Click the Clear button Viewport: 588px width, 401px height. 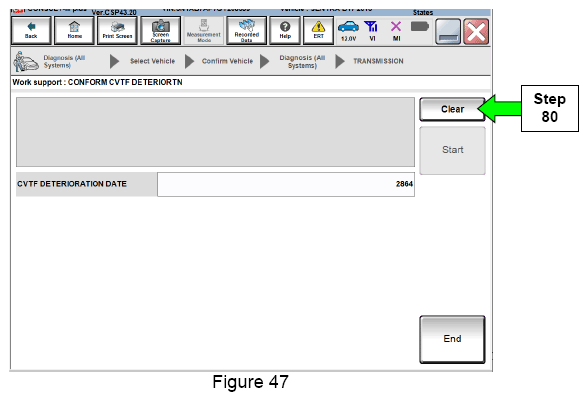click(x=452, y=109)
